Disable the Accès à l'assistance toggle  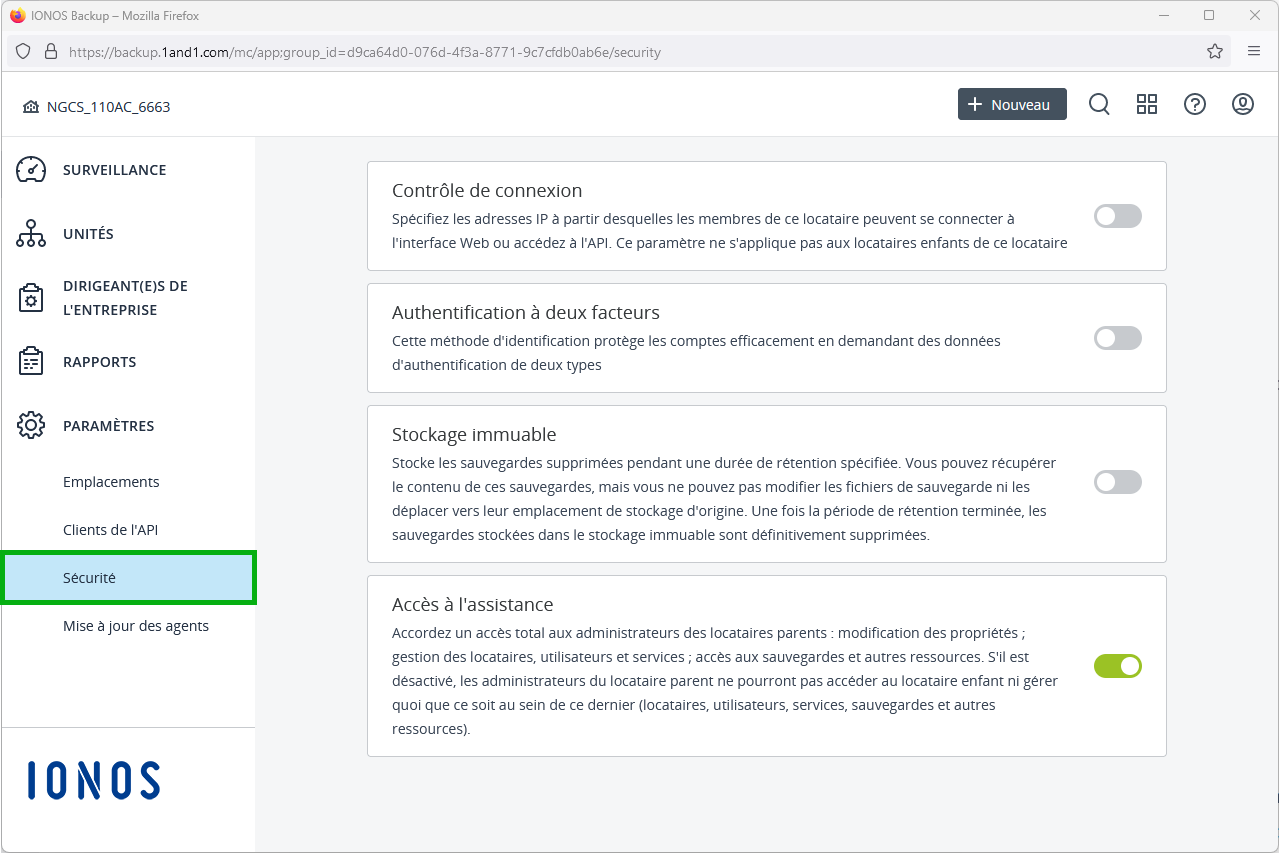(1118, 666)
